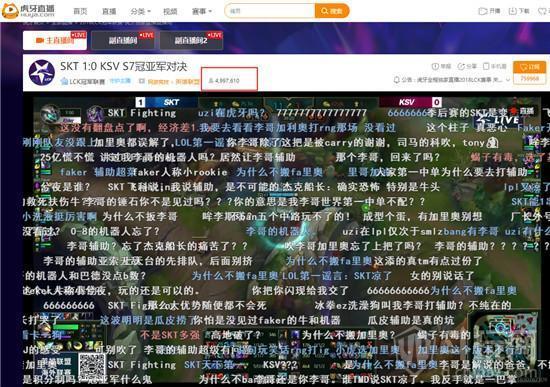
Task: Open the 视频 nav item
Action: [x=170, y=11]
